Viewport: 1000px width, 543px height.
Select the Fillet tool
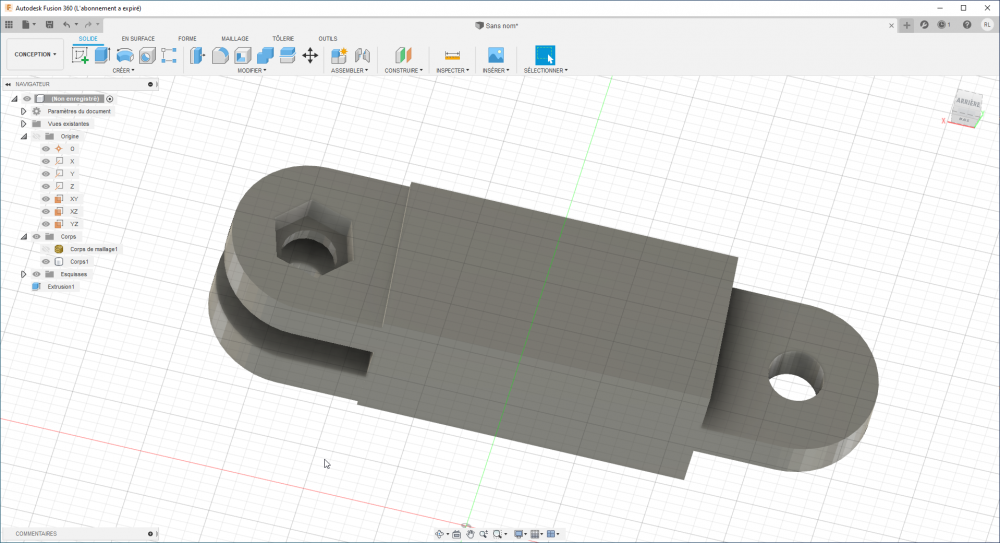(x=220, y=56)
